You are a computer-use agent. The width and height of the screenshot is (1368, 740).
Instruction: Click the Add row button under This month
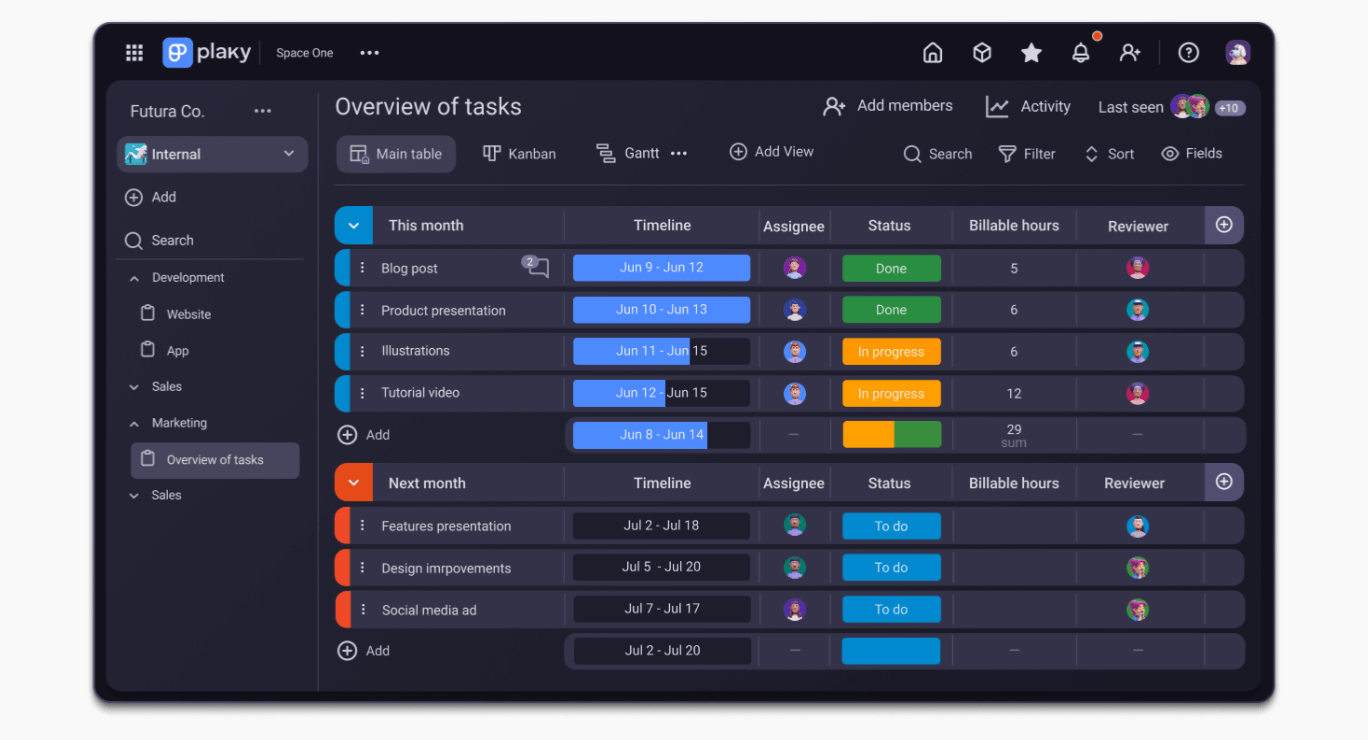[x=364, y=435]
